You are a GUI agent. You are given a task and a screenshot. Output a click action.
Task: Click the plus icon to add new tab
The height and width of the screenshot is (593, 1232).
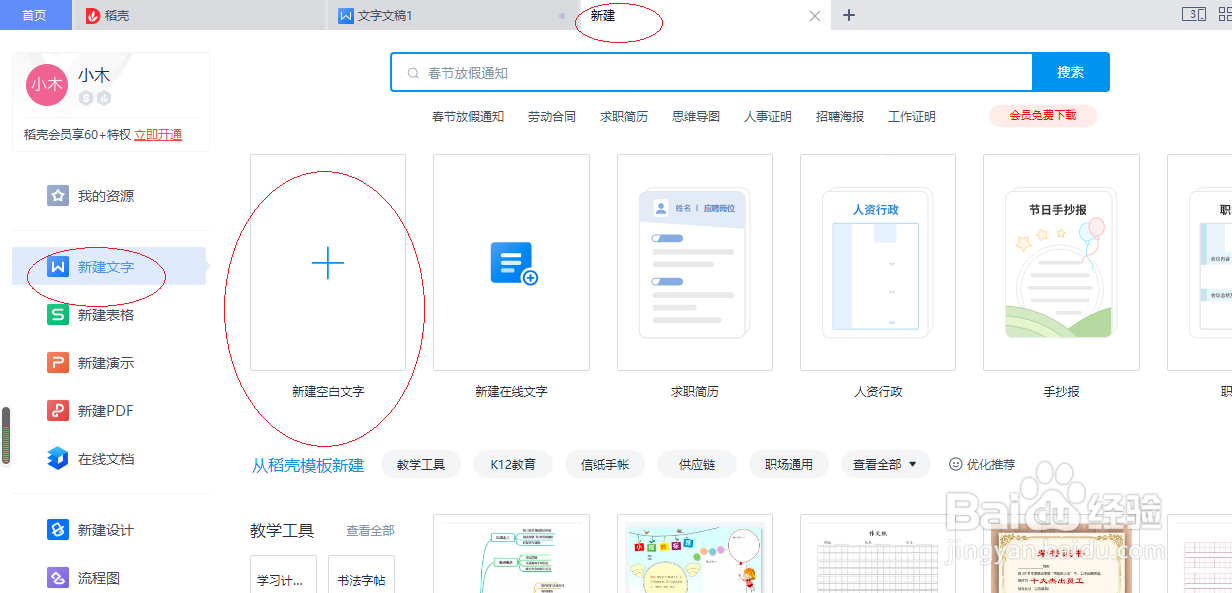[x=849, y=15]
